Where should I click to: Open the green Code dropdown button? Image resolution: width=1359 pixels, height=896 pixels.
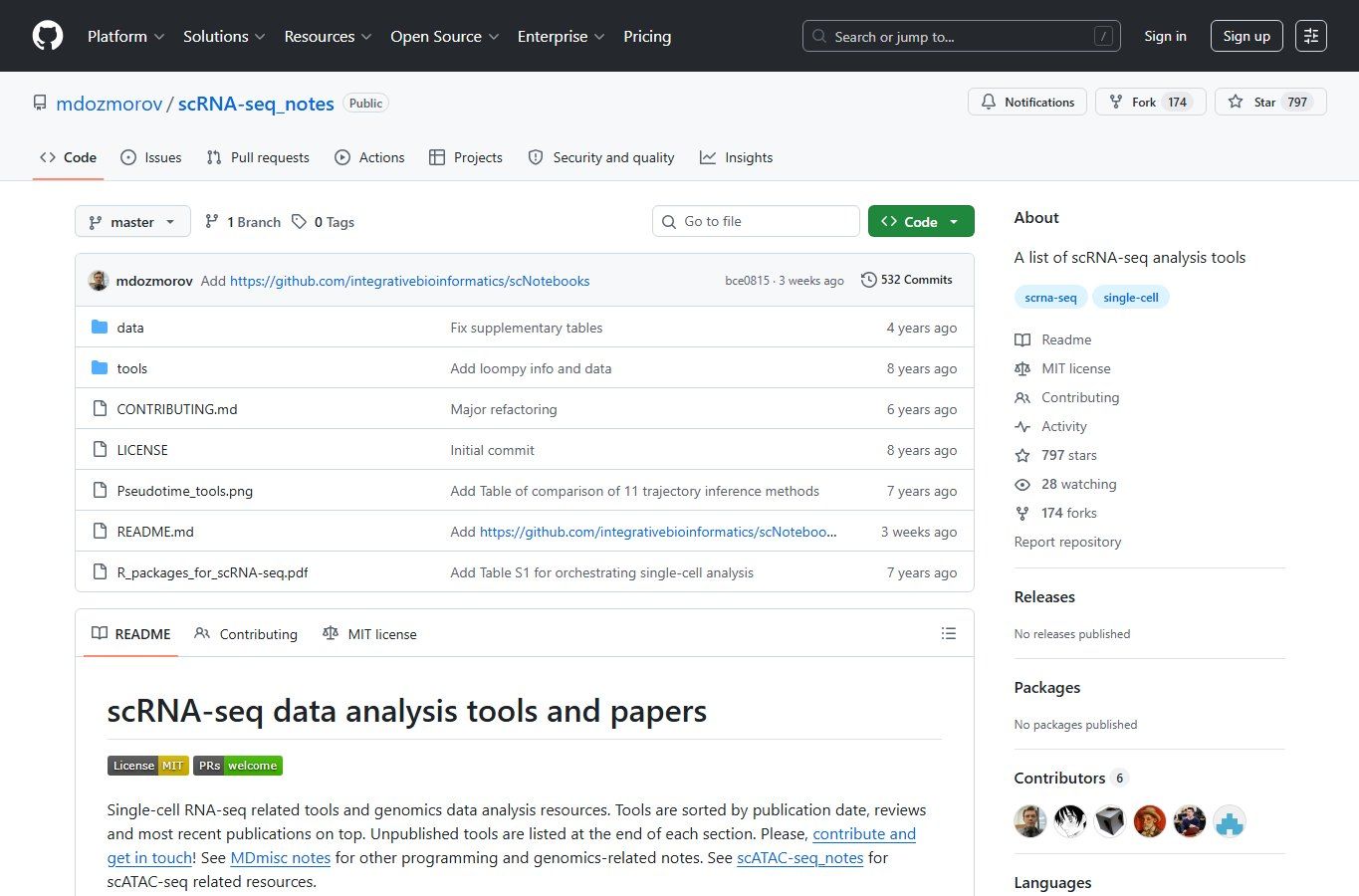[x=921, y=221]
